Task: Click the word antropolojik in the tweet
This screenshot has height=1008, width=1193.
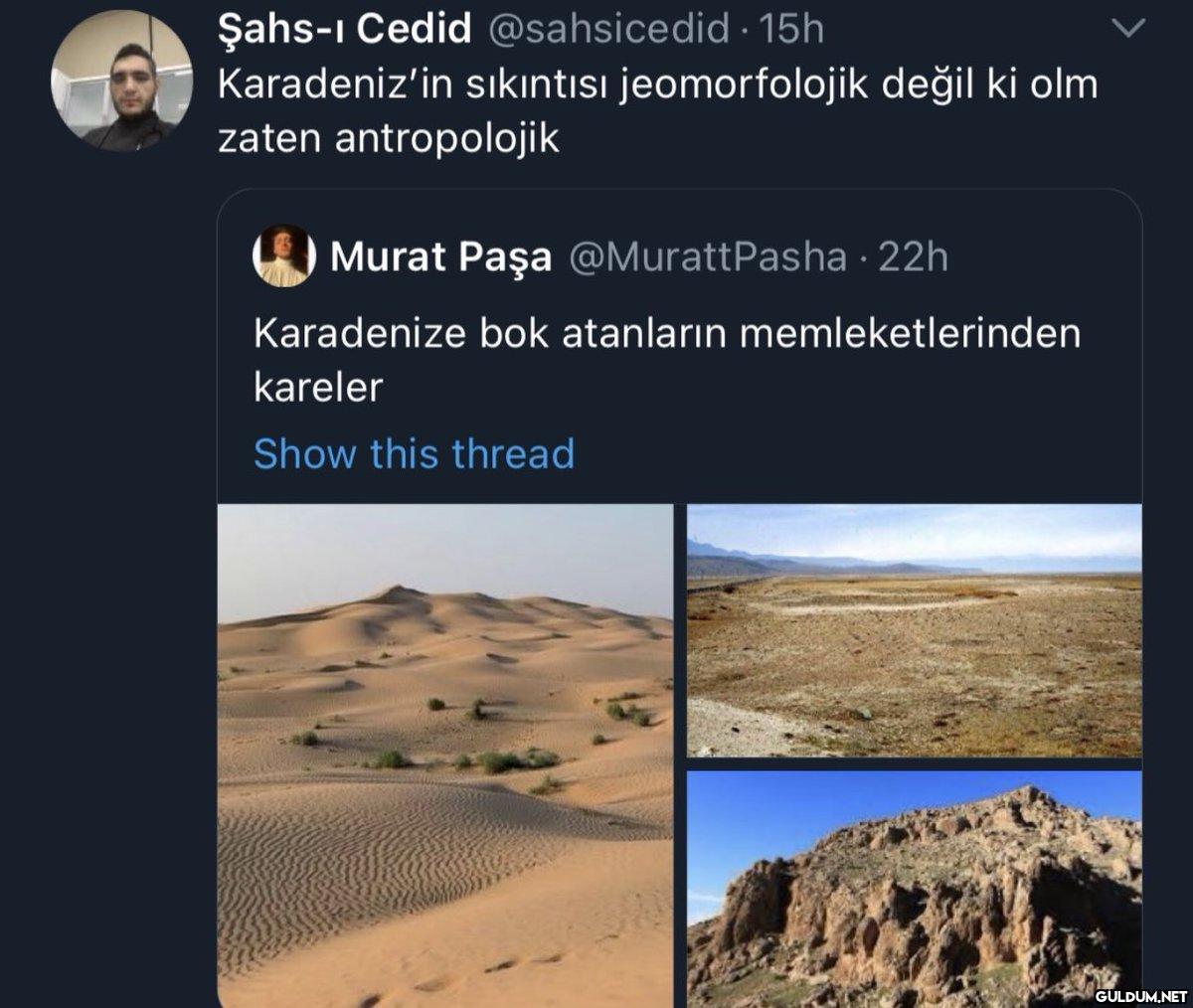Action: [x=447, y=138]
